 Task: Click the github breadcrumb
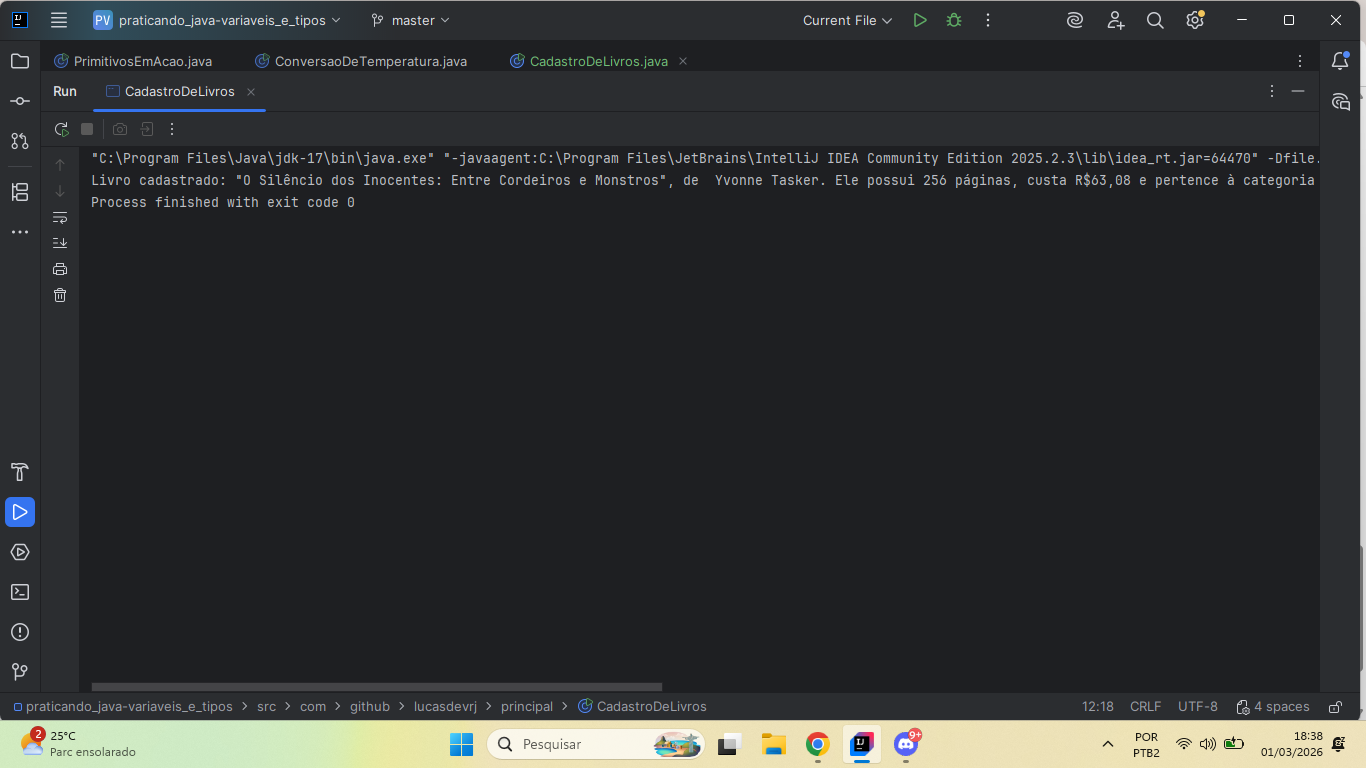tap(370, 707)
